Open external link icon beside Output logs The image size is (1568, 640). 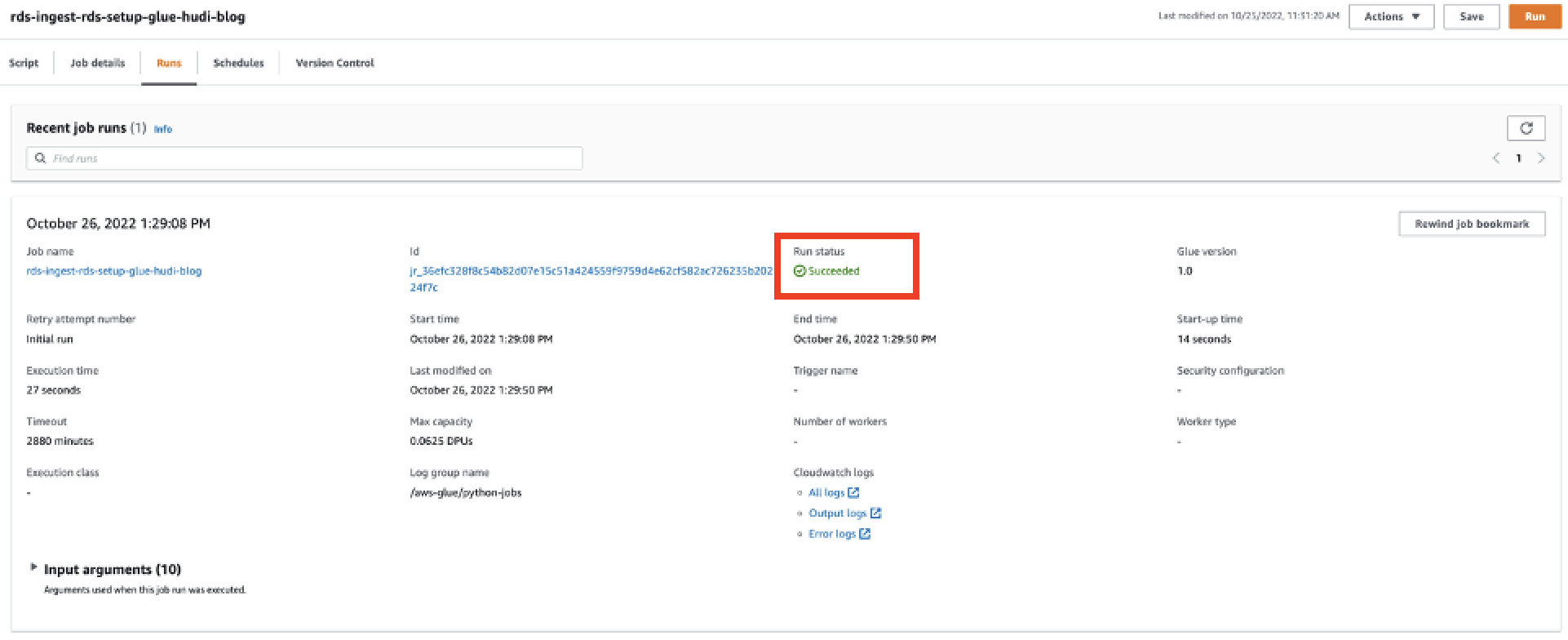(875, 513)
